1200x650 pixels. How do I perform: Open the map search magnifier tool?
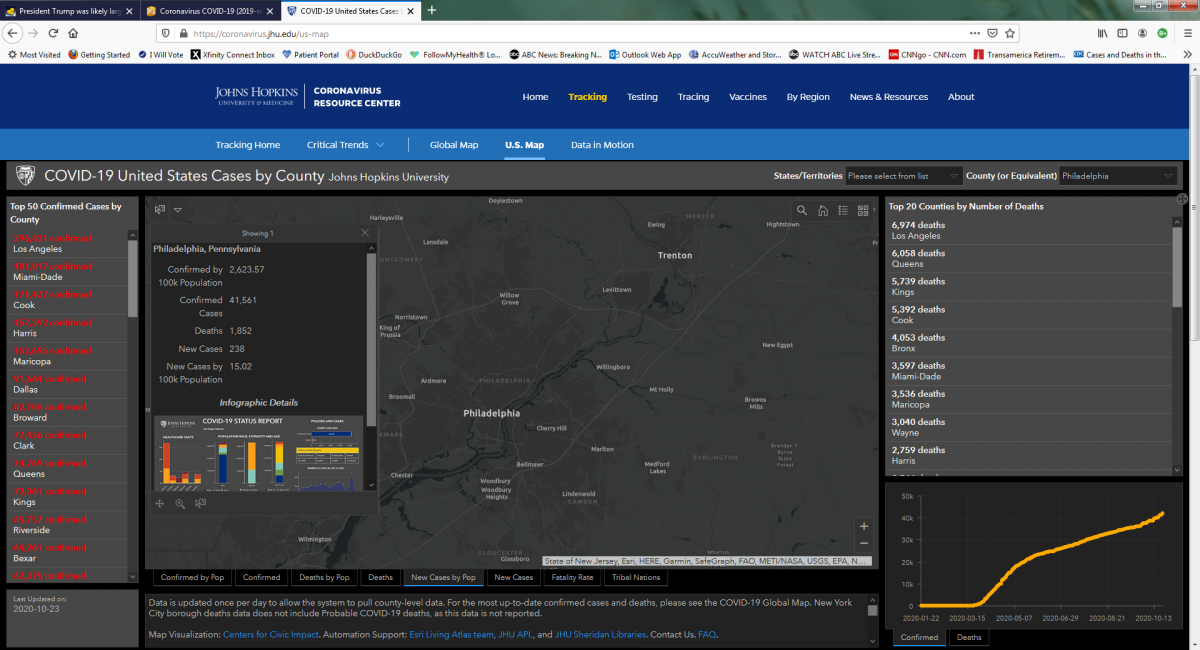click(802, 210)
